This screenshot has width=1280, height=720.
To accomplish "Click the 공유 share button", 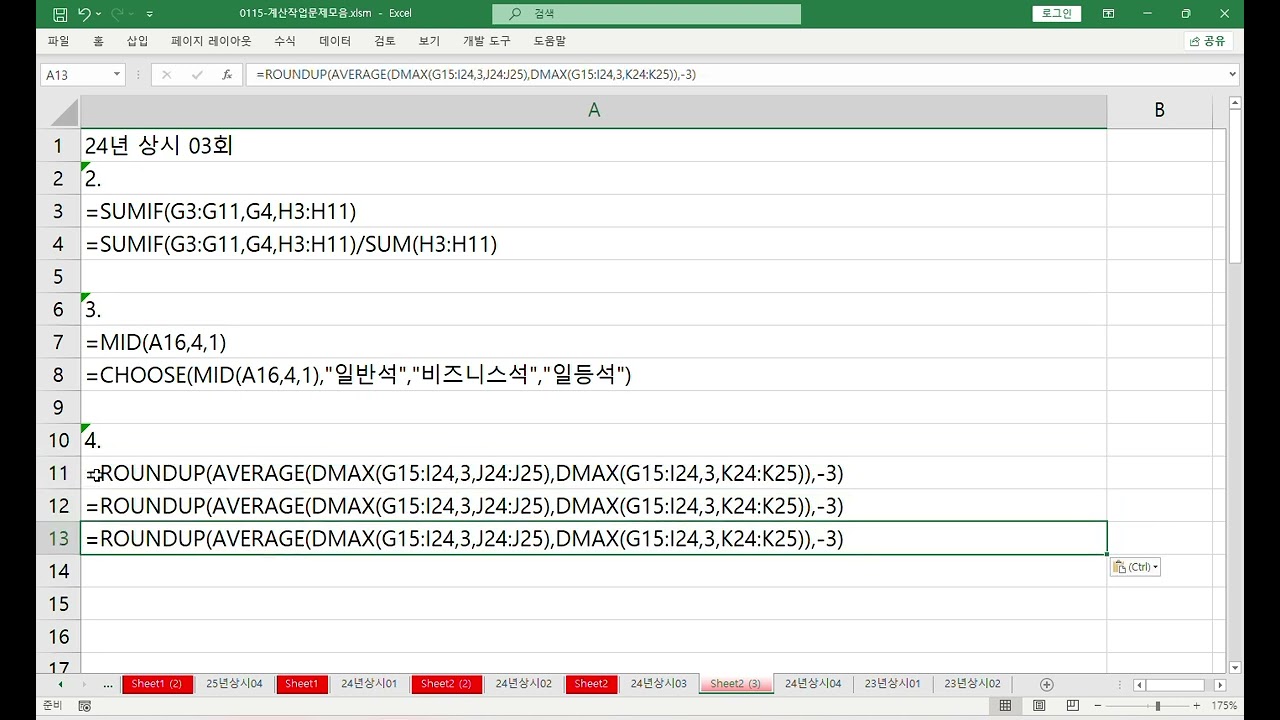I will point(1207,41).
